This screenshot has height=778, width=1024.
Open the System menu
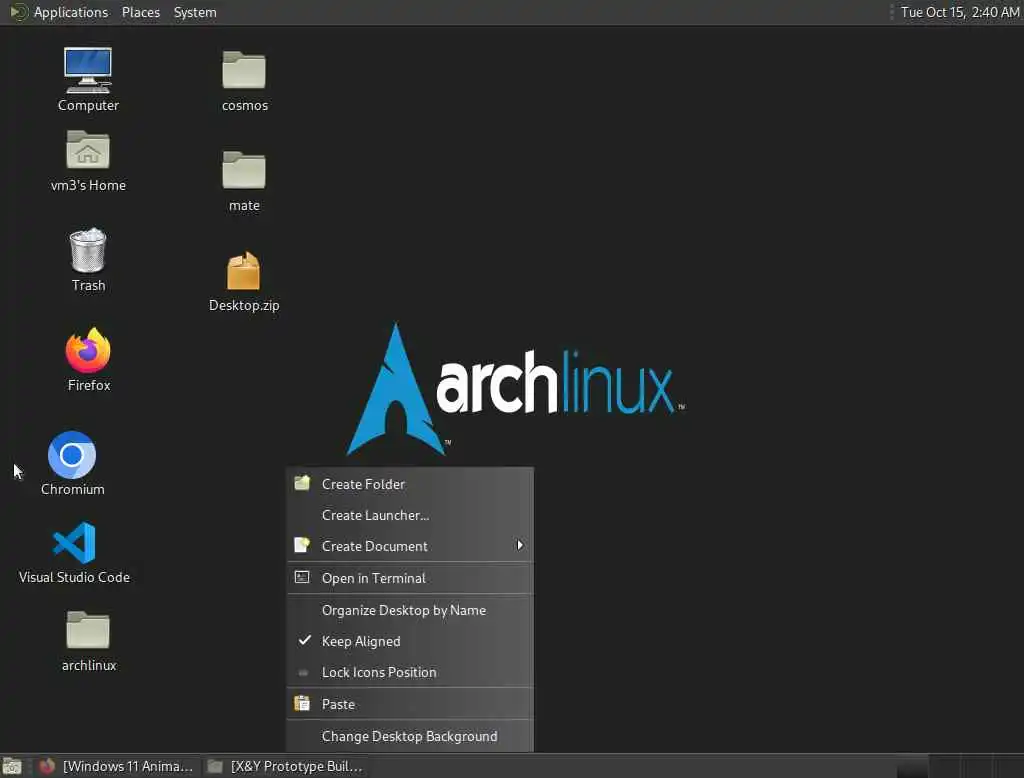pyautogui.click(x=195, y=12)
